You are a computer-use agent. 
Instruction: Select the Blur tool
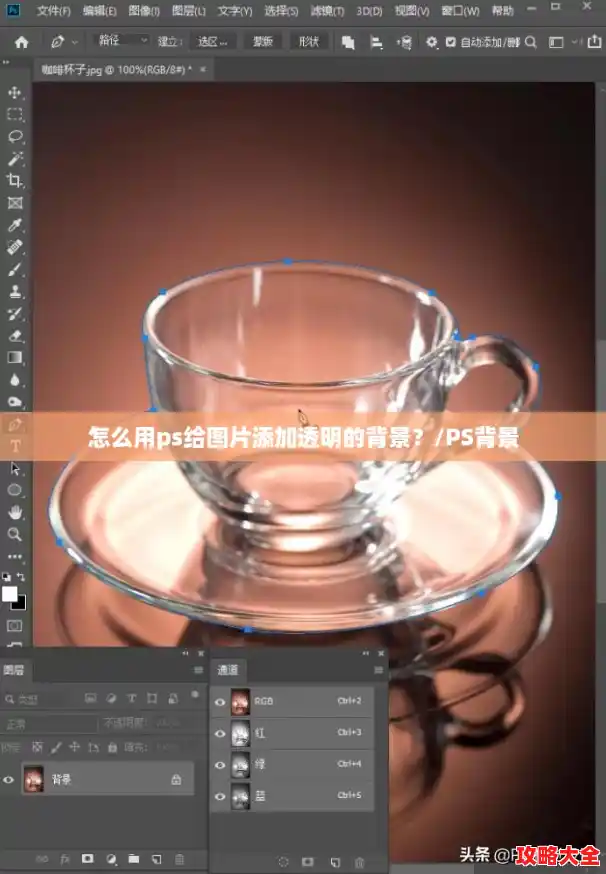[15, 380]
